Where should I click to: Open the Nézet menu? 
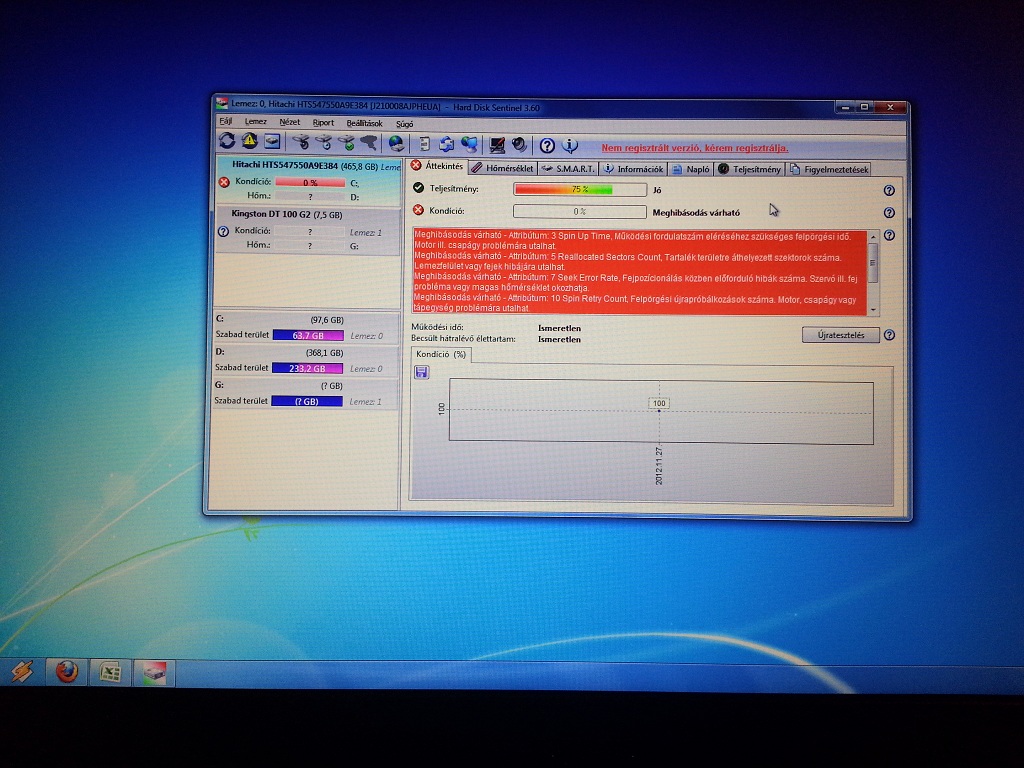(289, 122)
